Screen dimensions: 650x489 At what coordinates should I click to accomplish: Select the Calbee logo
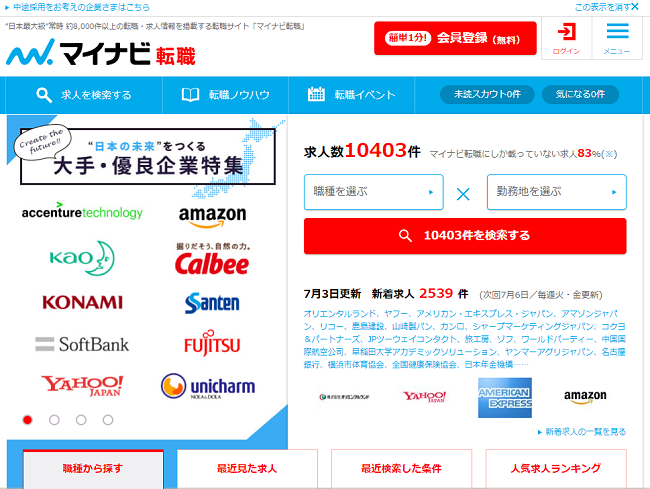tap(212, 259)
